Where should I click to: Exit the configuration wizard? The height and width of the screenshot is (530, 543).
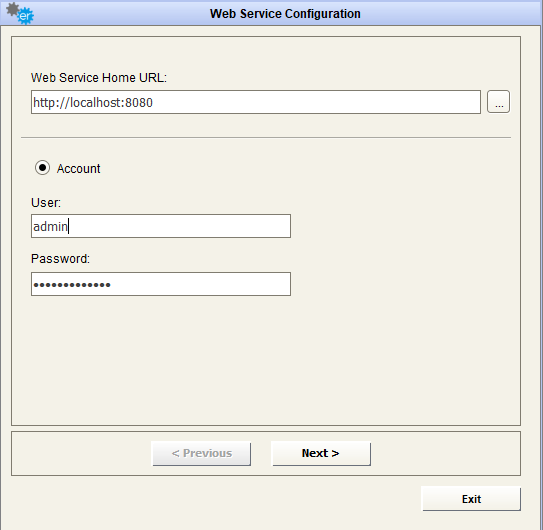pos(471,499)
